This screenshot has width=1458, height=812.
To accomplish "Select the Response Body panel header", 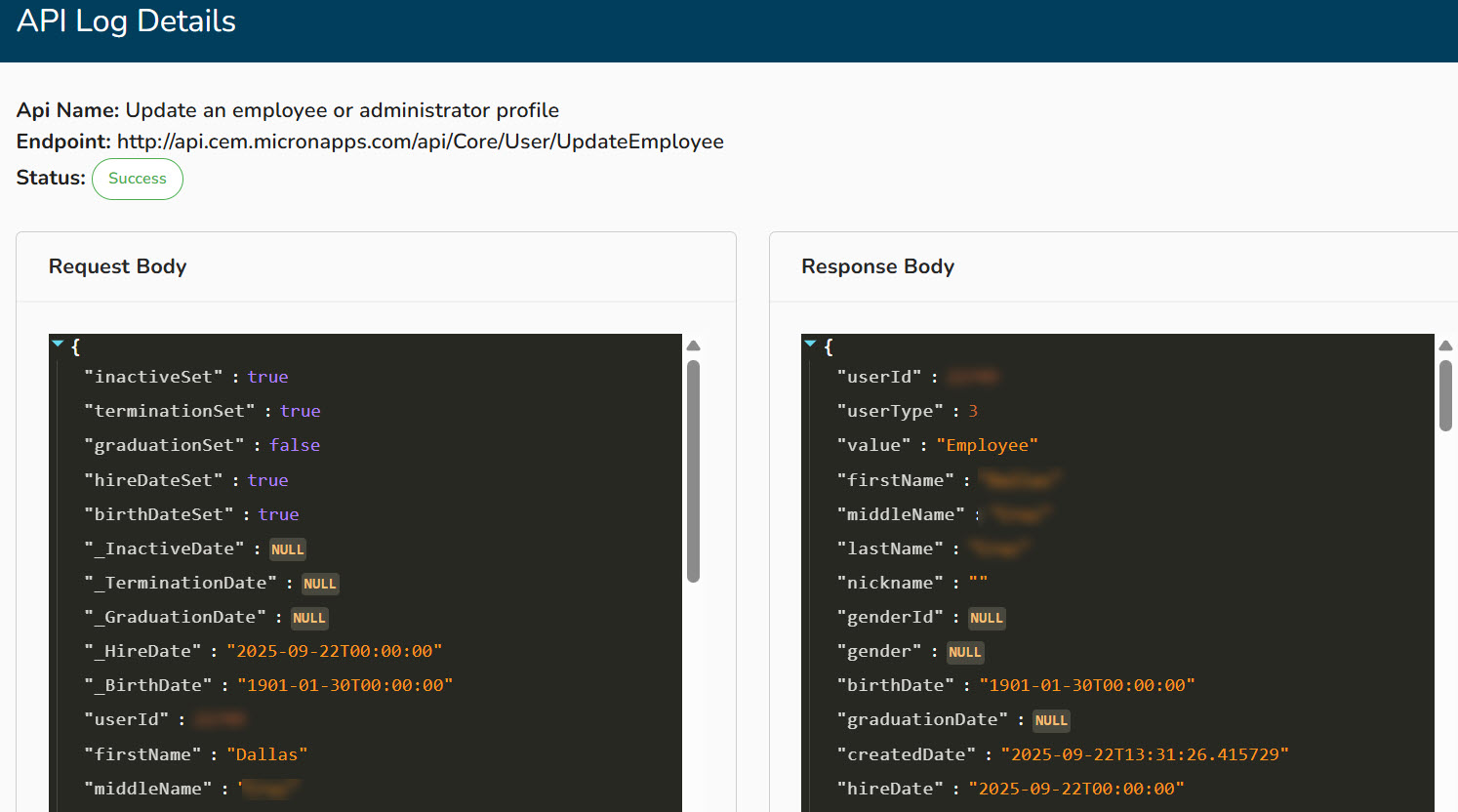I will pyautogui.click(x=877, y=265).
